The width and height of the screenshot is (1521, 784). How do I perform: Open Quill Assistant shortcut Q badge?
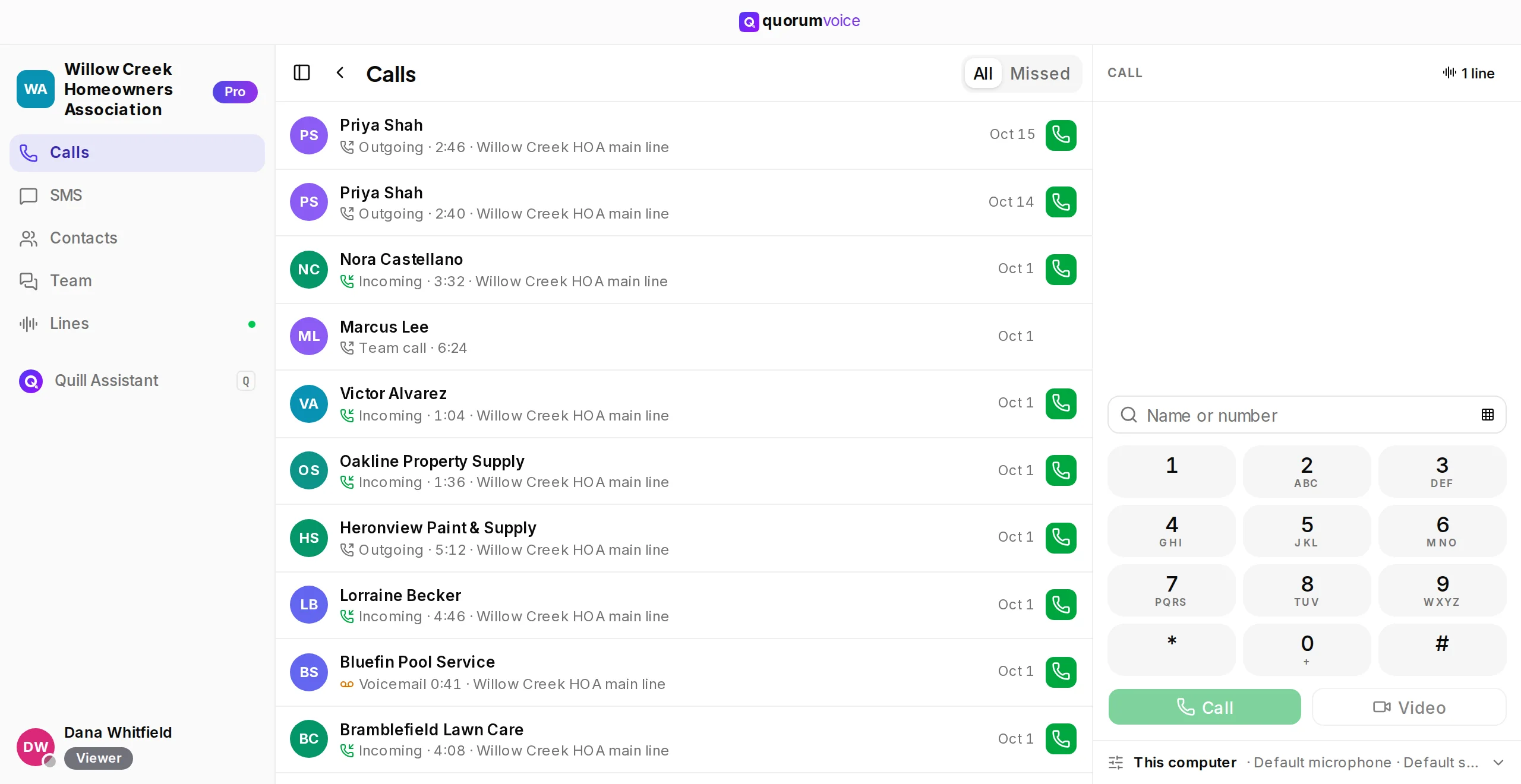point(246,381)
